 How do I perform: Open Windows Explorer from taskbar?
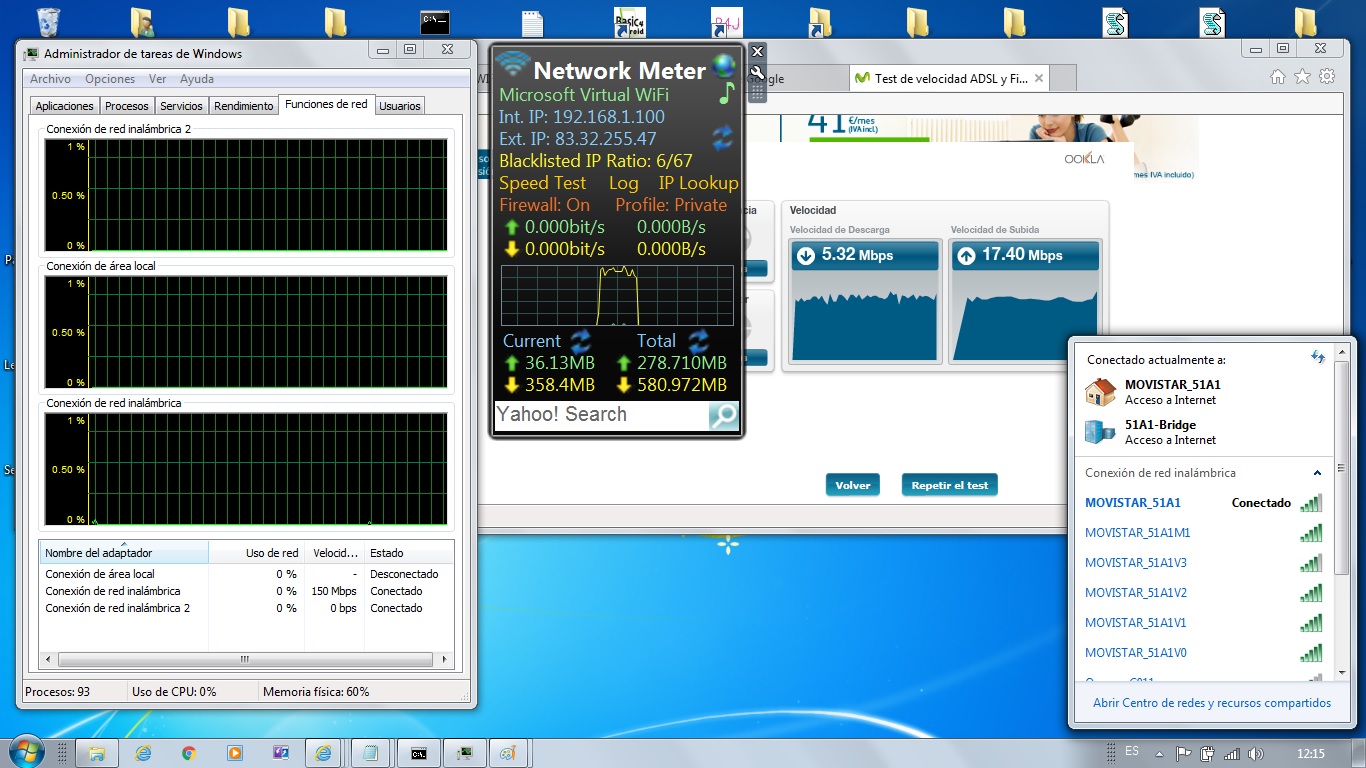tap(97, 753)
